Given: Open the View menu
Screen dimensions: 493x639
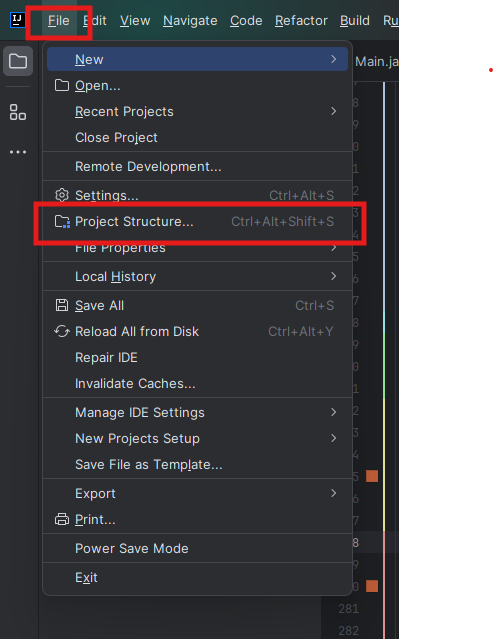Looking at the screenshot, I should pos(135,20).
